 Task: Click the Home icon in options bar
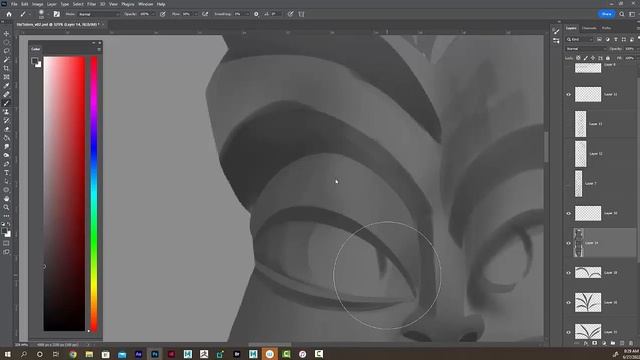pyautogui.click(x=9, y=14)
